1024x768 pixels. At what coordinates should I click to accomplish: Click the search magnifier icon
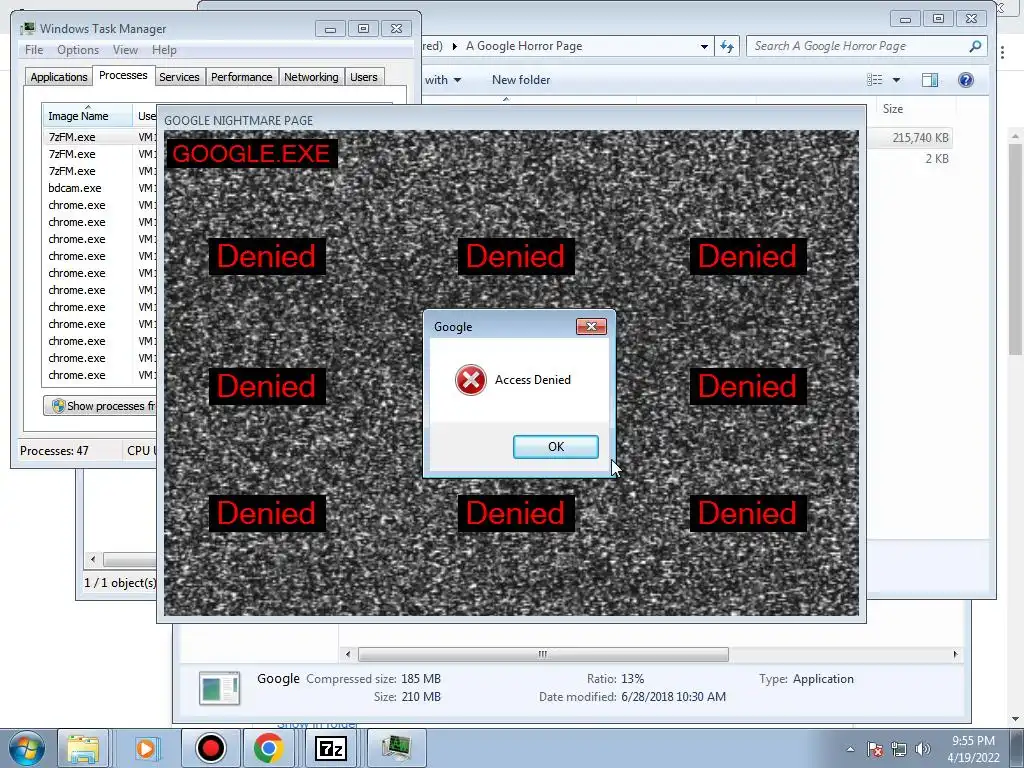pyautogui.click(x=975, y=46)
